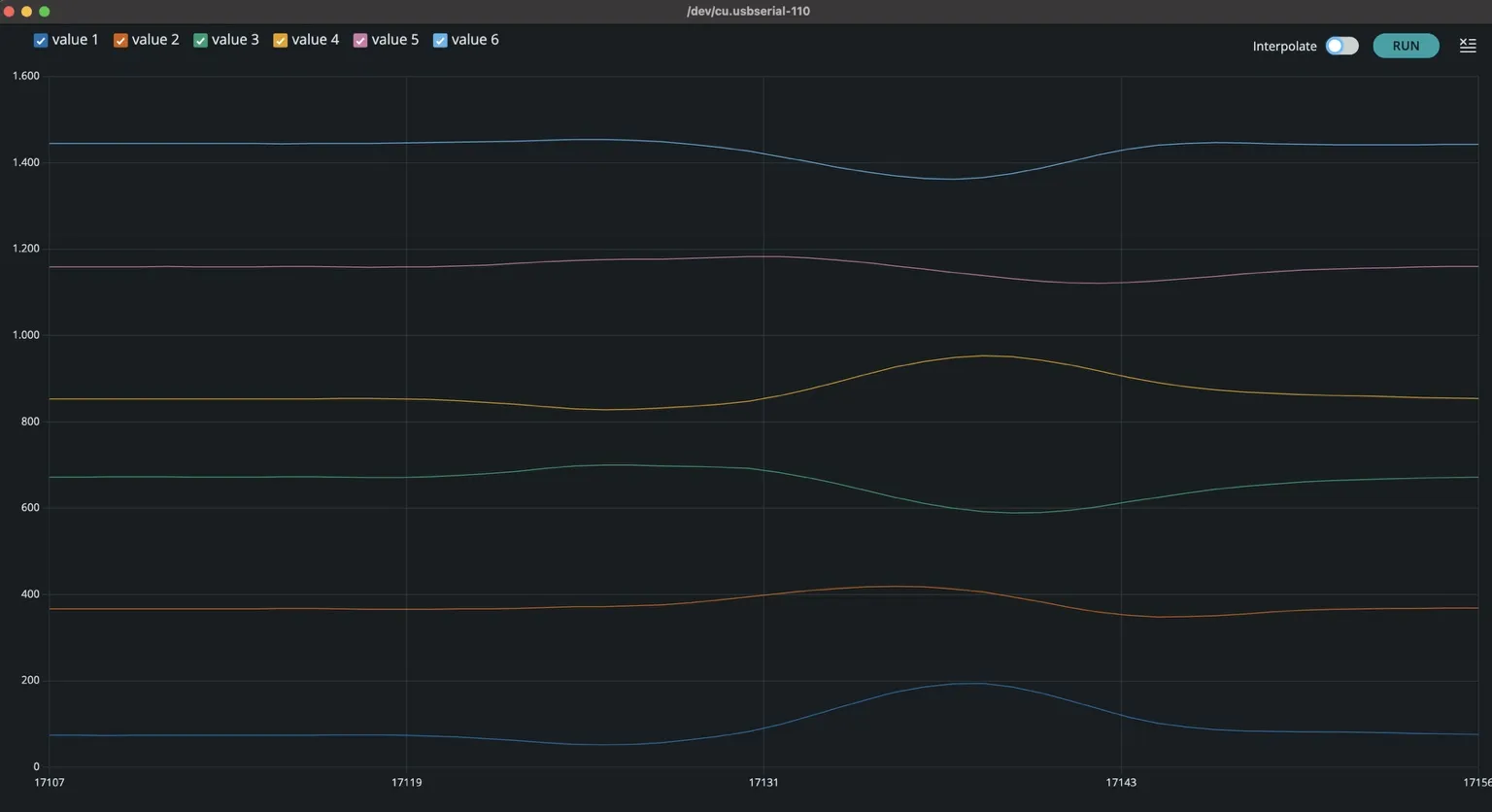The image size is (1492, 812).
Task: Click the 800 y-axis label
Action: [x=30, y=422]
